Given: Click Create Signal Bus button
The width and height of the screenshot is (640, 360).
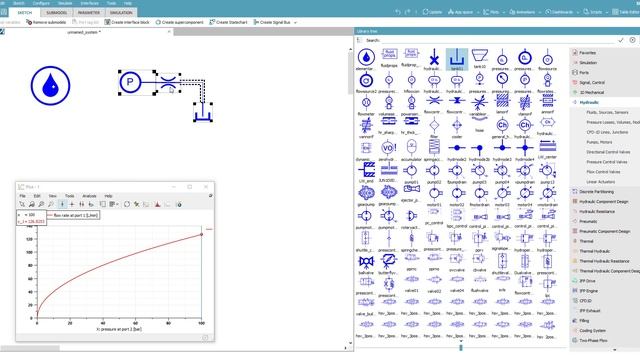Looking at the screenshot, I should pos(272,22).
